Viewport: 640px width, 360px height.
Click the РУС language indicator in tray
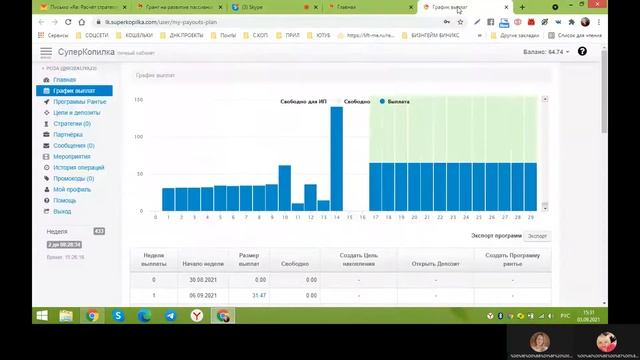(565, 316)
